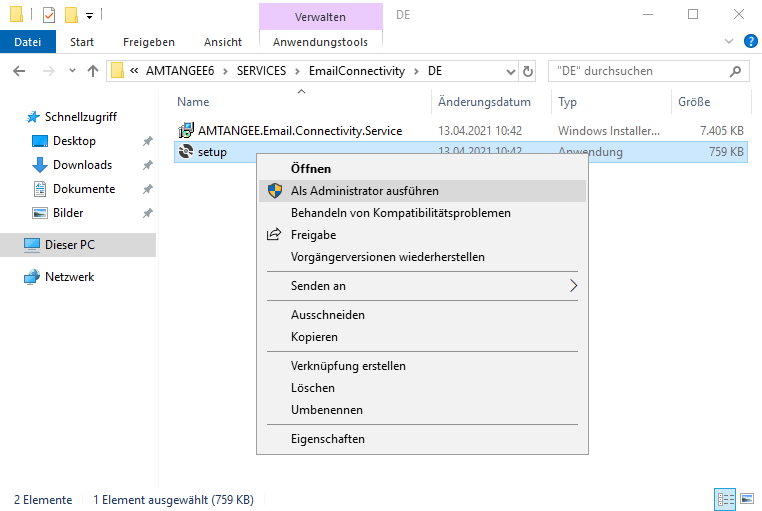Select Netzwerk in the navigation pane

[69, 277]
